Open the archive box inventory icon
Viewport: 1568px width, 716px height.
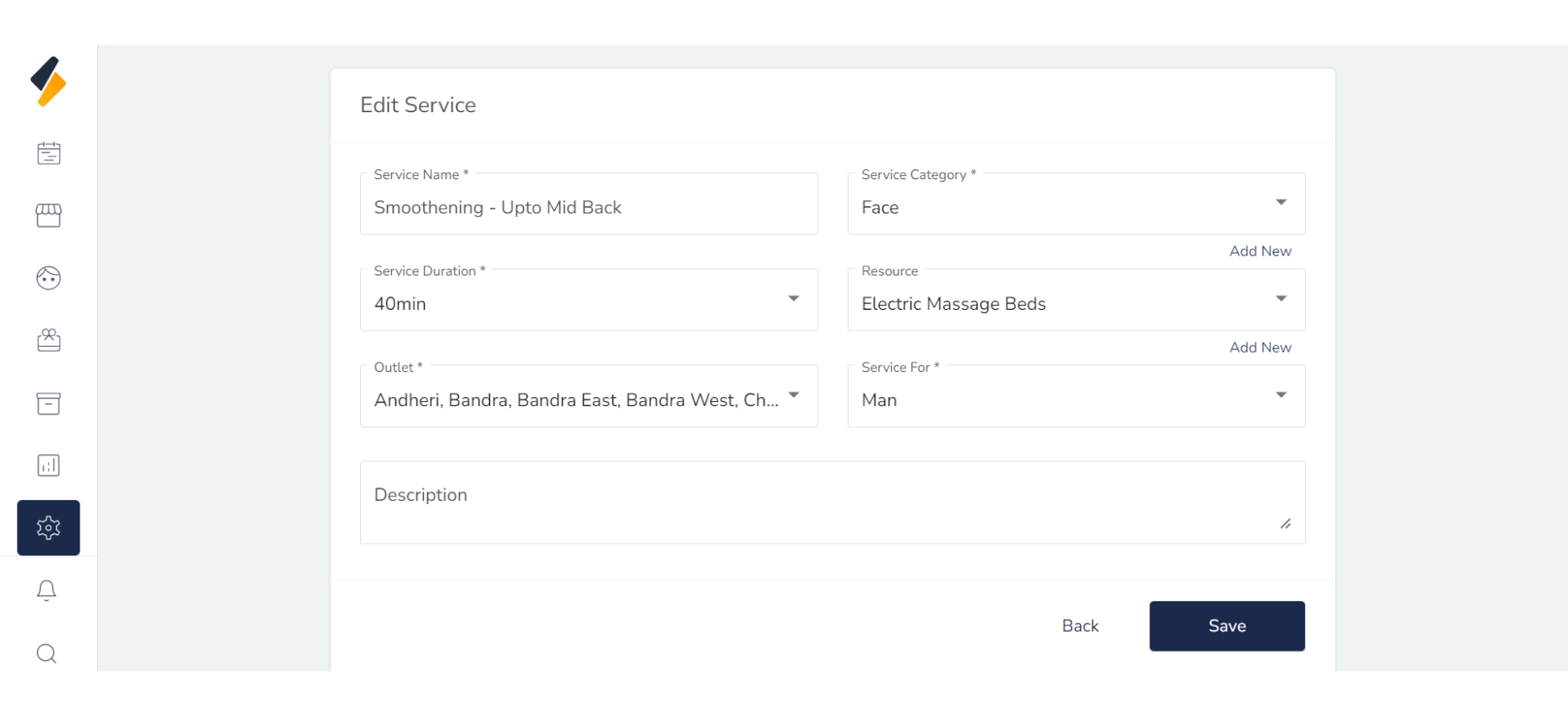click(49, 403)
